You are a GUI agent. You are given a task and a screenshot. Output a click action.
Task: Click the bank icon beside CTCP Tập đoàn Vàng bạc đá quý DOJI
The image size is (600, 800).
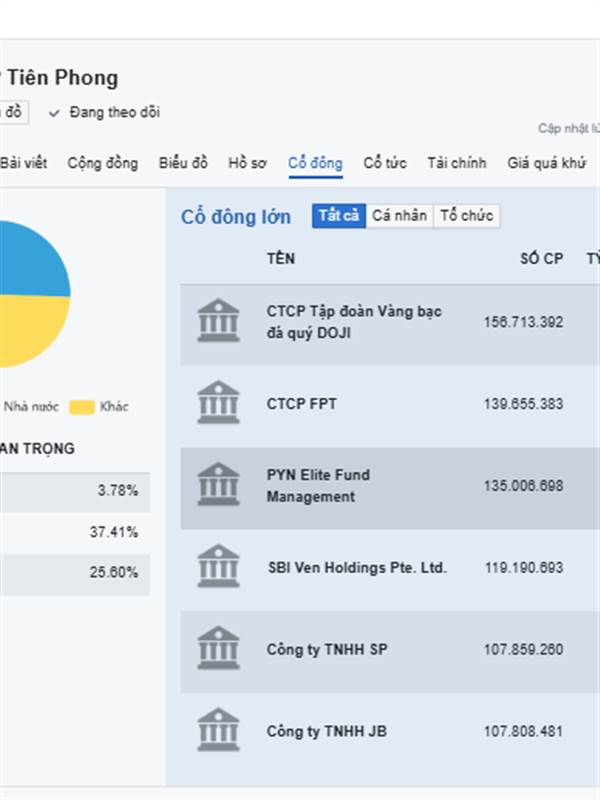tap(218, 320)
